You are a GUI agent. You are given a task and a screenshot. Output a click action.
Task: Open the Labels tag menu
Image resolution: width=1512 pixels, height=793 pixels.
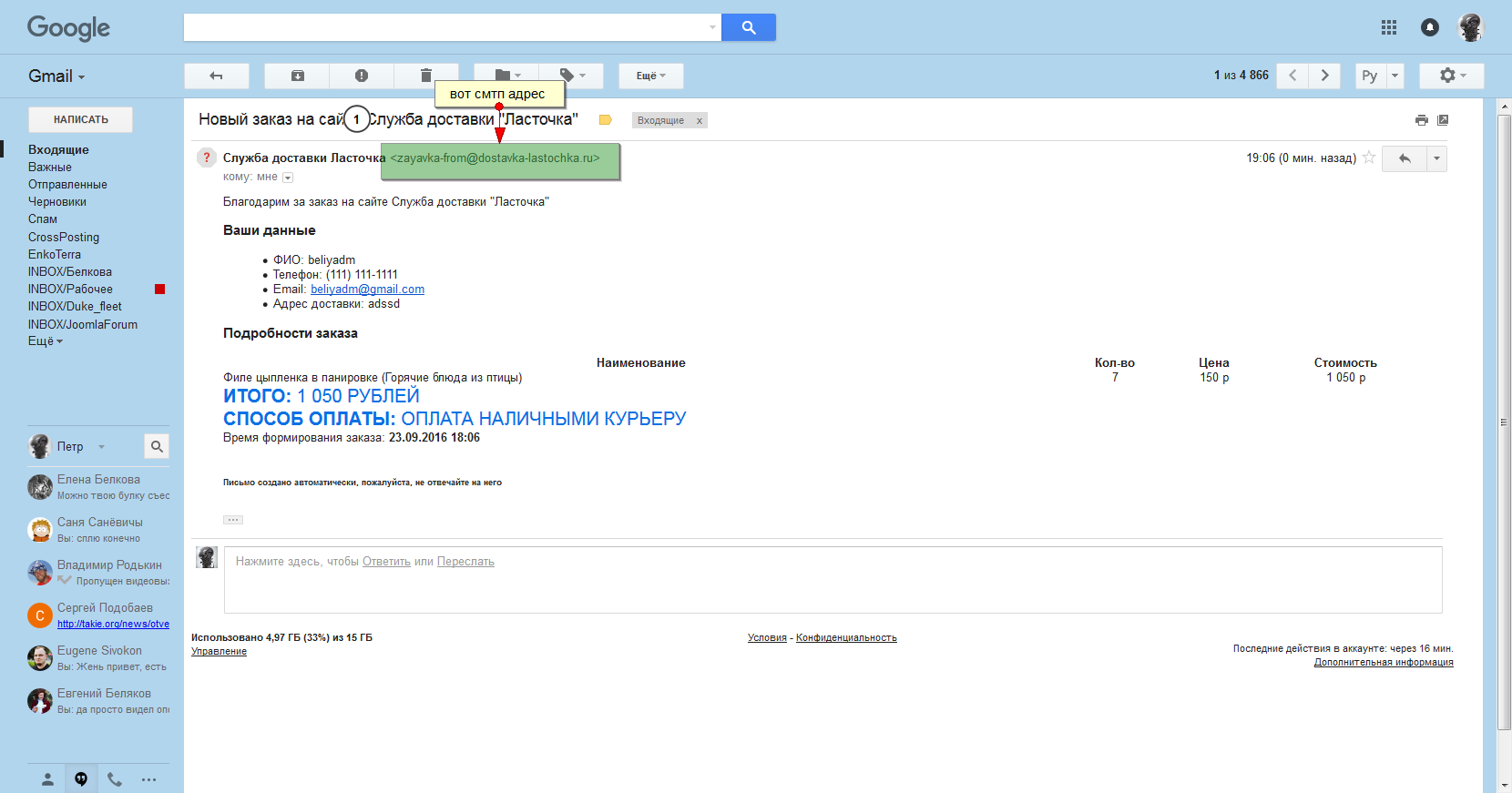(571, 76)
